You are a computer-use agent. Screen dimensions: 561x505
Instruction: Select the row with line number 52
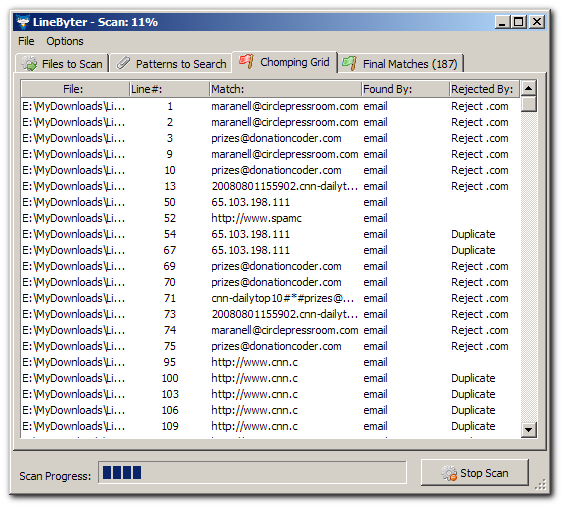click(270, 218)
